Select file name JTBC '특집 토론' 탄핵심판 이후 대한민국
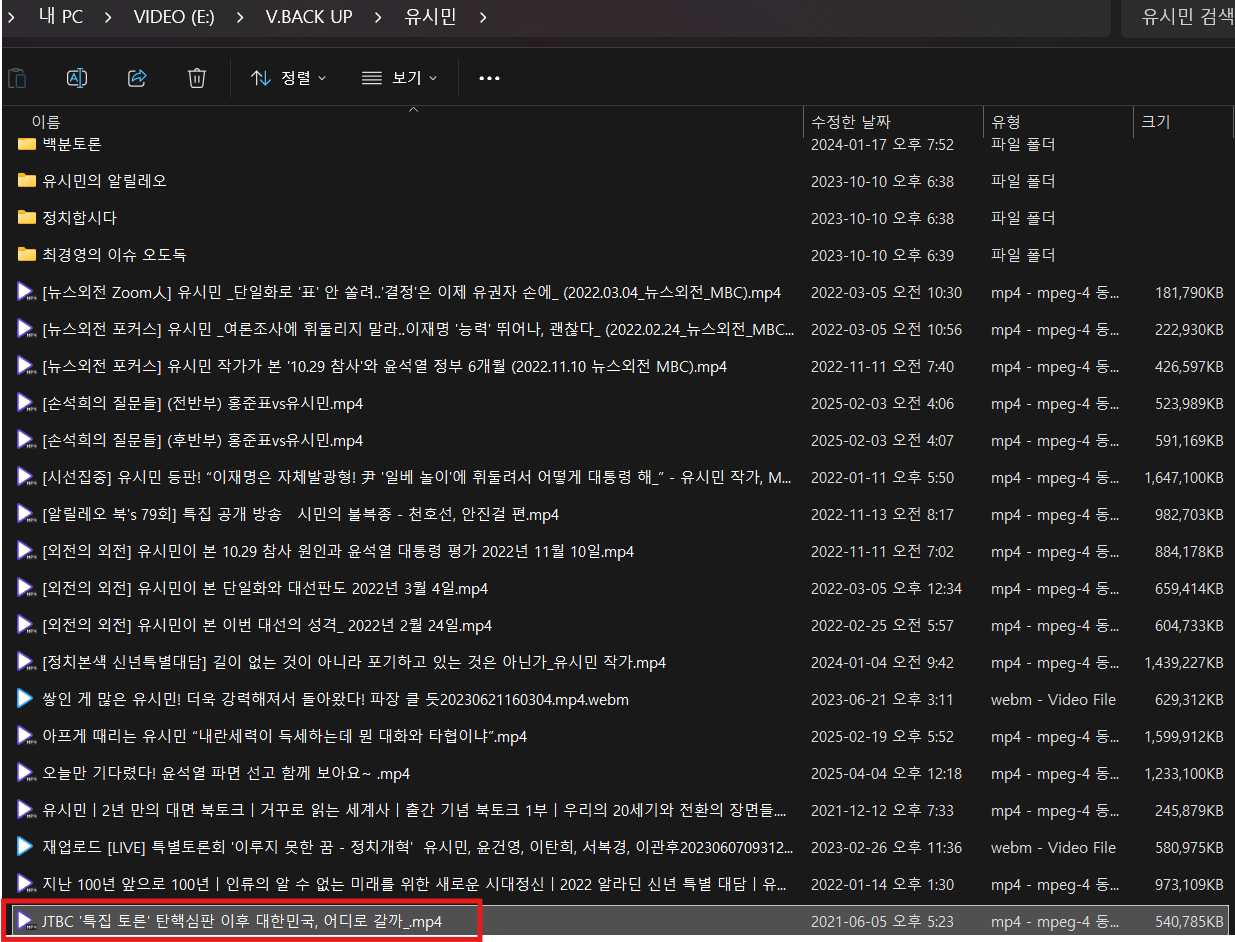 pos(242,921)
